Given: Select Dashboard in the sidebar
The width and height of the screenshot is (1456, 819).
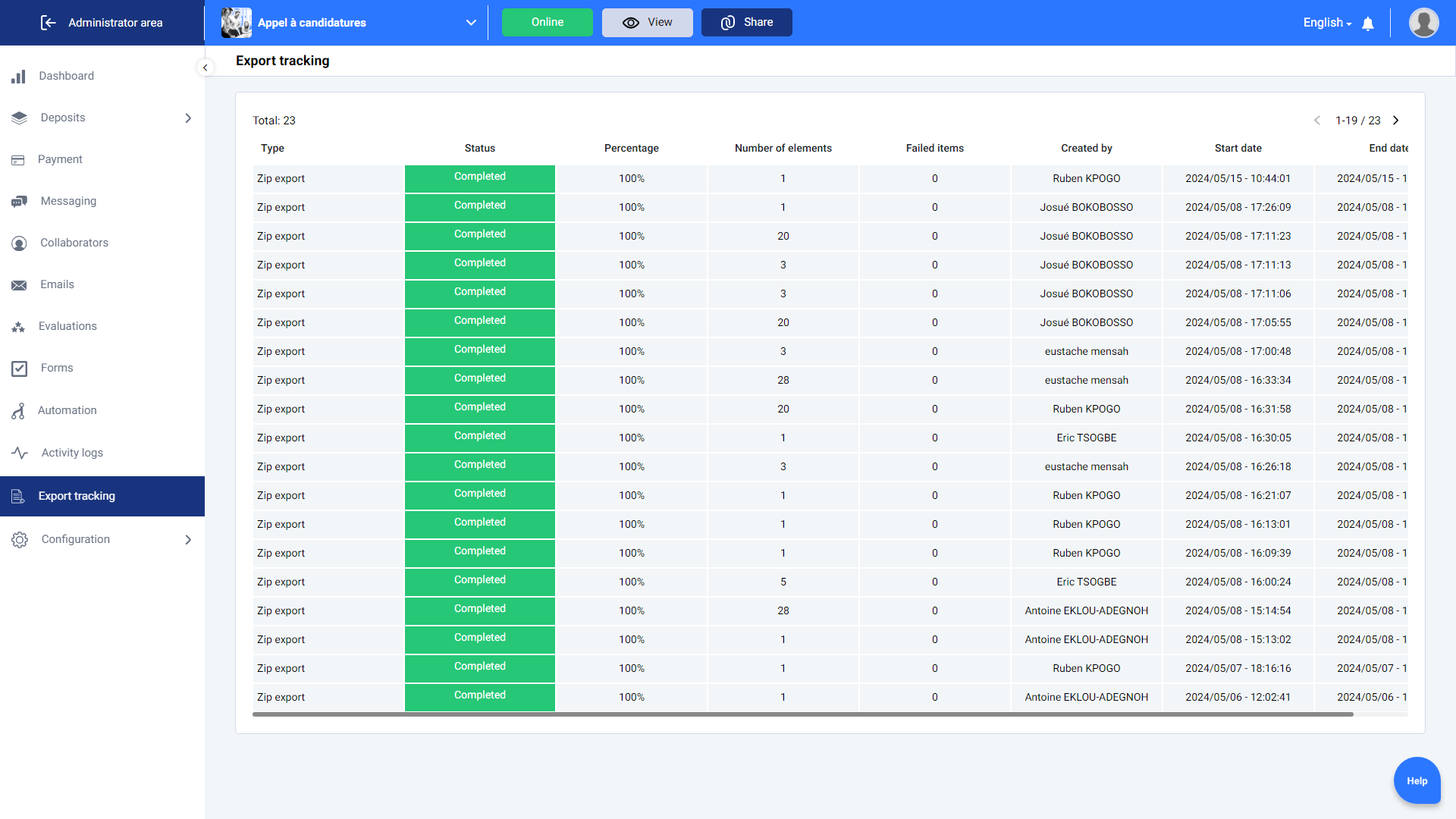Looking at the screenshot, I should pyautogui.click(x=67, y=76).
